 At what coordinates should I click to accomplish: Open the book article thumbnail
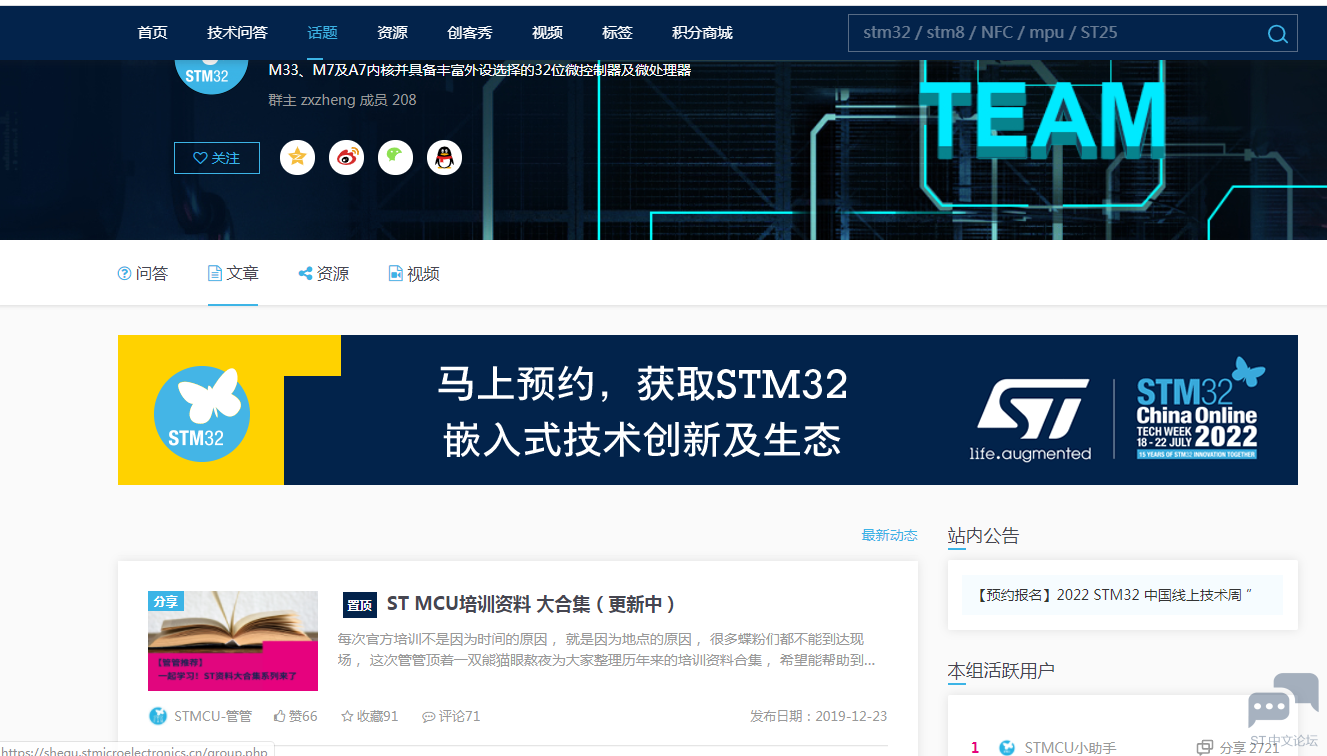[x=233, y=641]
